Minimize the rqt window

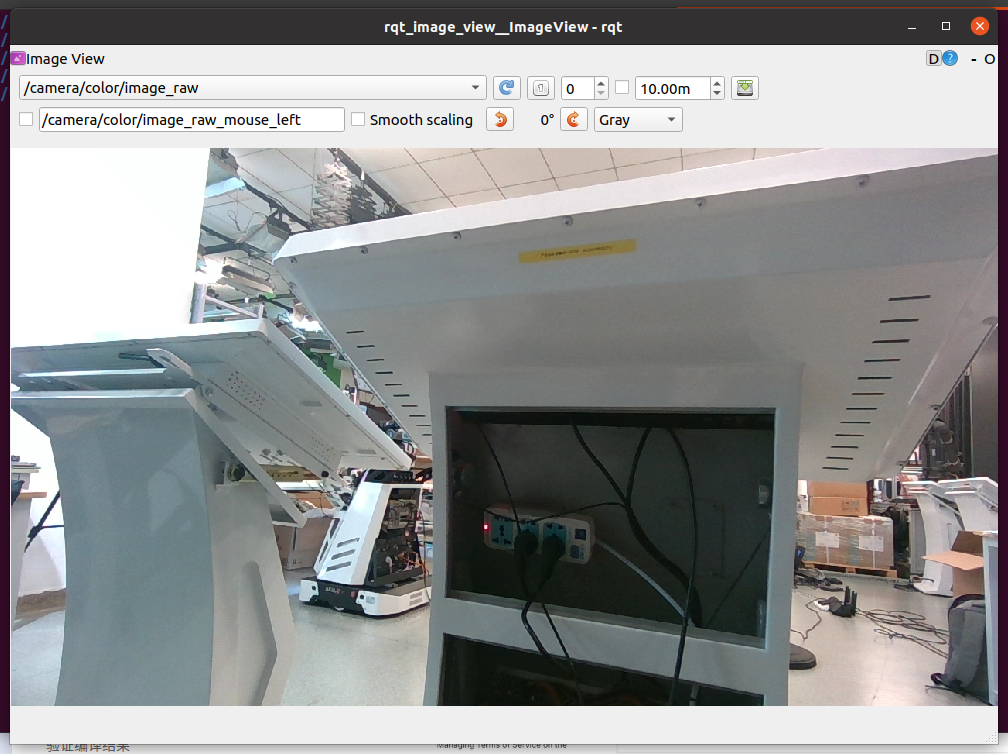912,27
